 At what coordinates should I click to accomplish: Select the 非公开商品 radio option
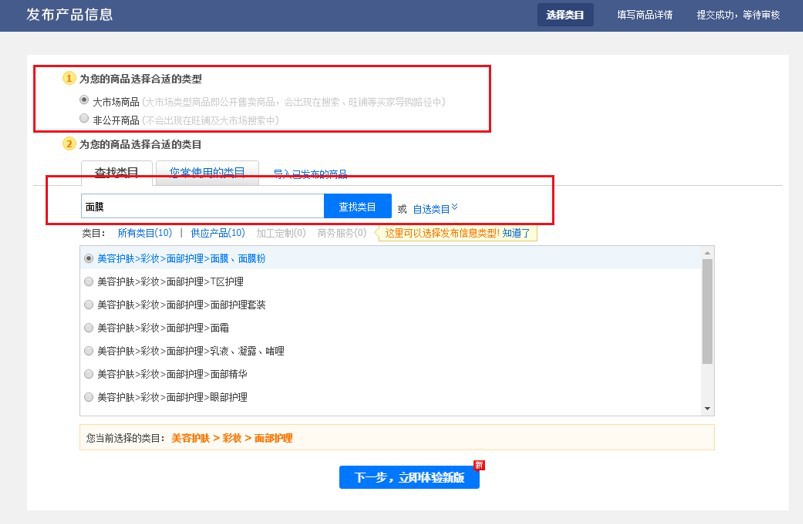coord(84,118)
